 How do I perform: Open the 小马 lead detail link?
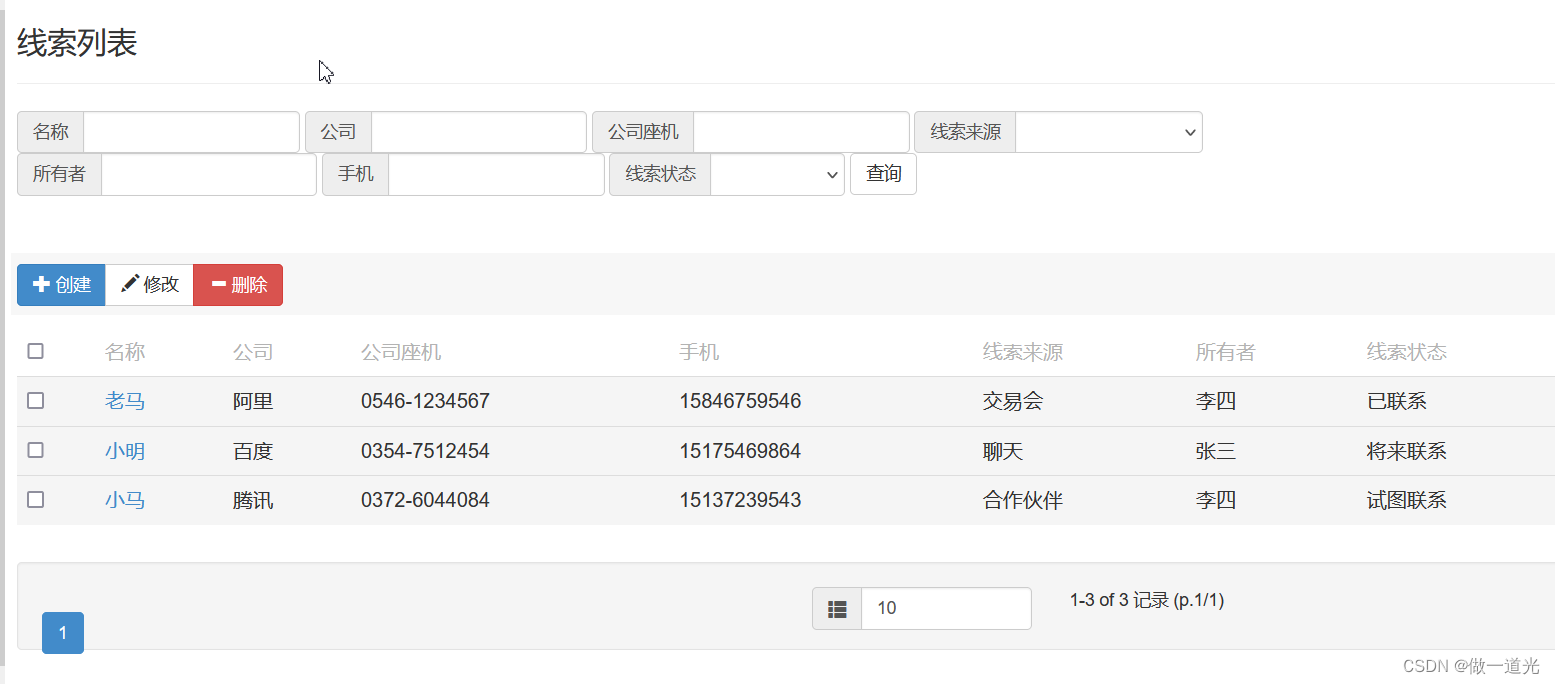[125, 500]
